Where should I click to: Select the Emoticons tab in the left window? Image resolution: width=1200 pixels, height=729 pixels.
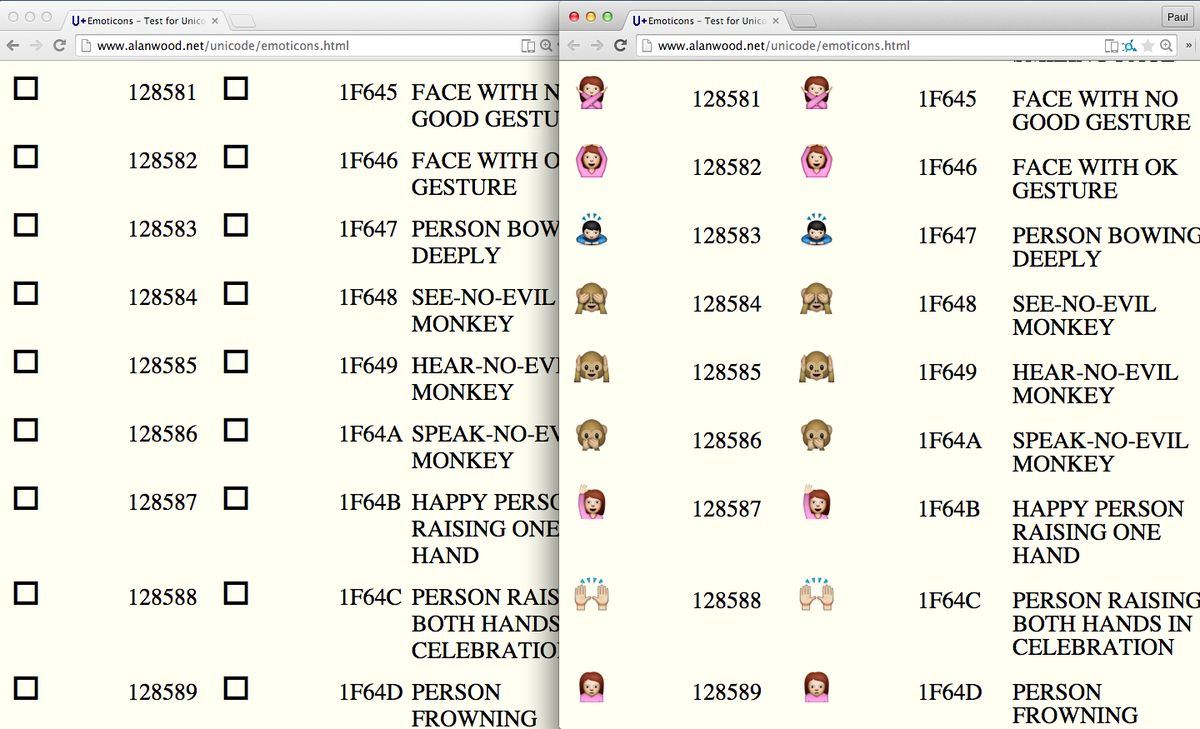click(x=140, y=20)
